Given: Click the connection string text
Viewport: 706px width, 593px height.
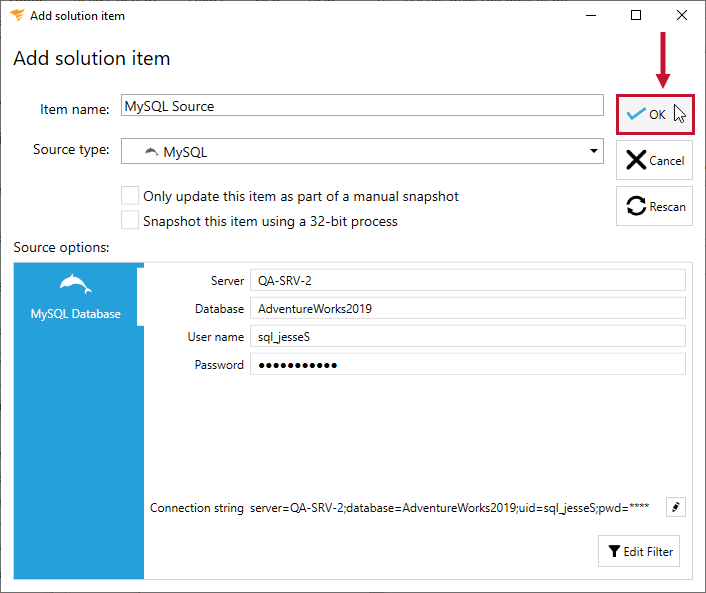Looking at the screenshot, I should pos(449,508).
